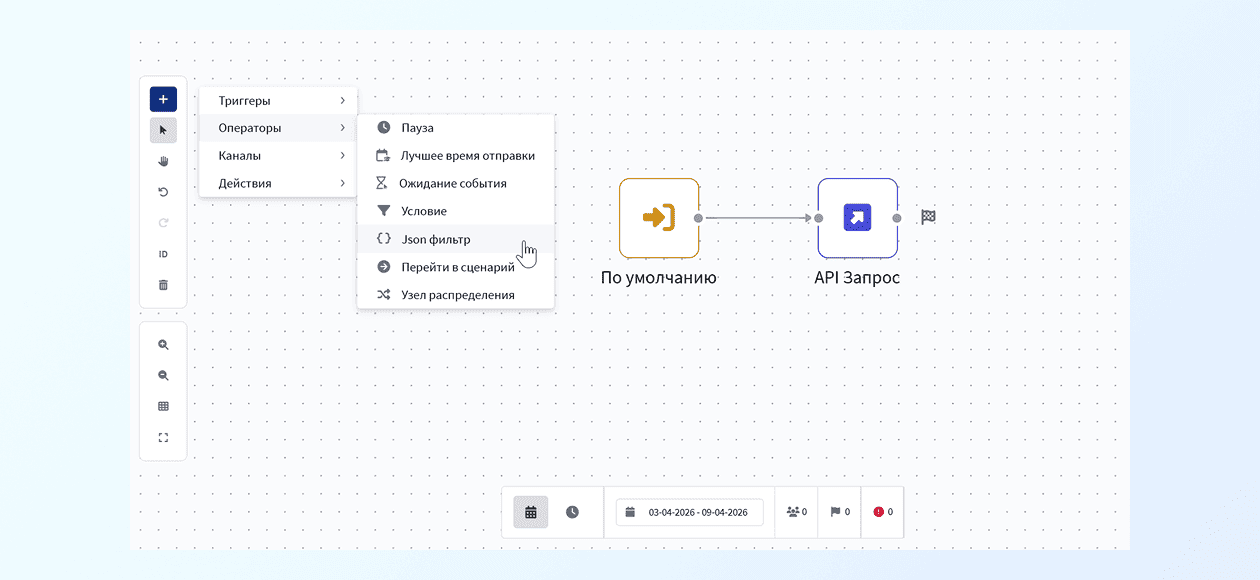The height and width of the screenshot is (580, 1260).
Task: Click the trash delete icon
Action: point(163,285)
